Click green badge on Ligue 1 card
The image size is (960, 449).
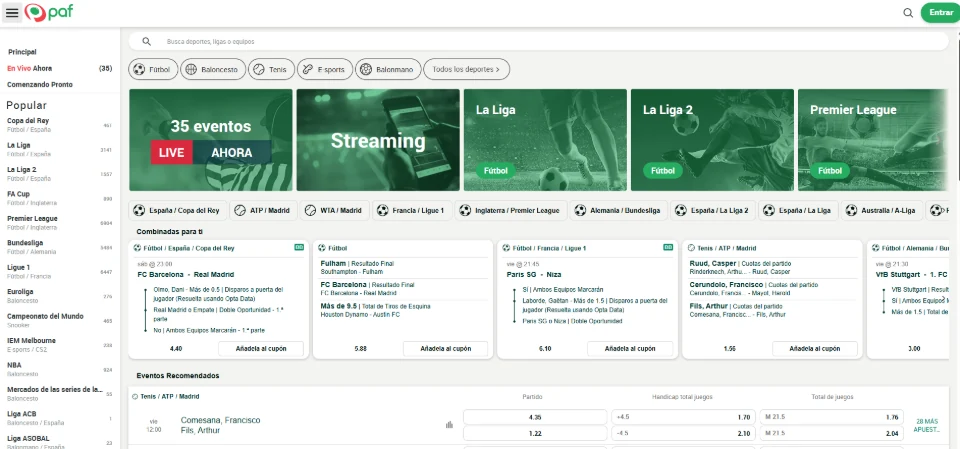point(668,247)
